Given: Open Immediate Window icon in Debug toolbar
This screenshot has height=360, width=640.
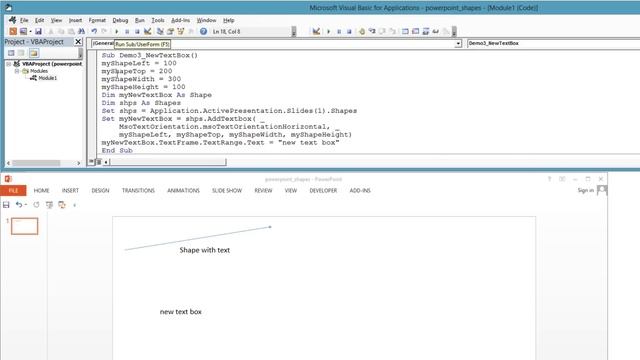Looking at the screenshot, I should point(415,31).
